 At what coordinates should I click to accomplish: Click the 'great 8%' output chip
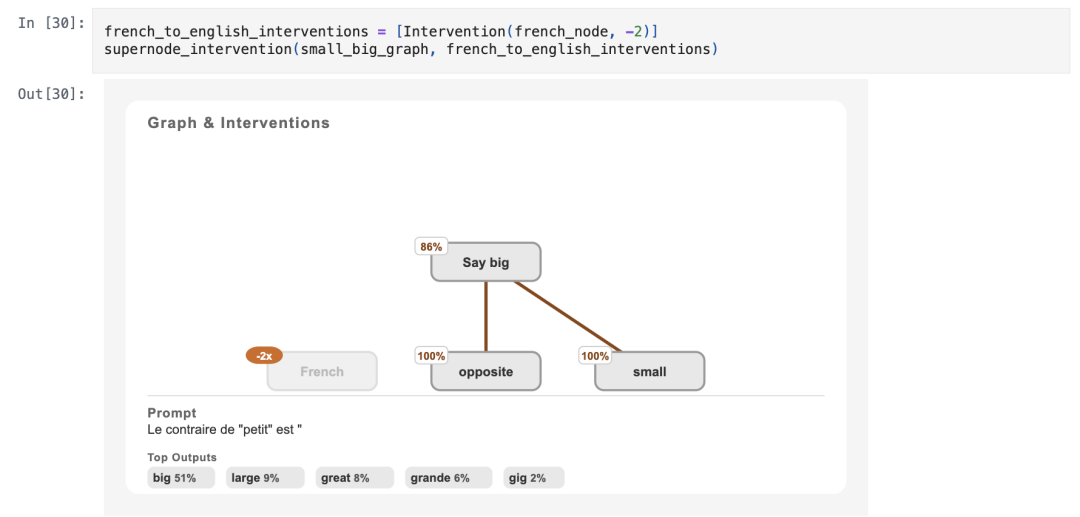pos(355,478)
